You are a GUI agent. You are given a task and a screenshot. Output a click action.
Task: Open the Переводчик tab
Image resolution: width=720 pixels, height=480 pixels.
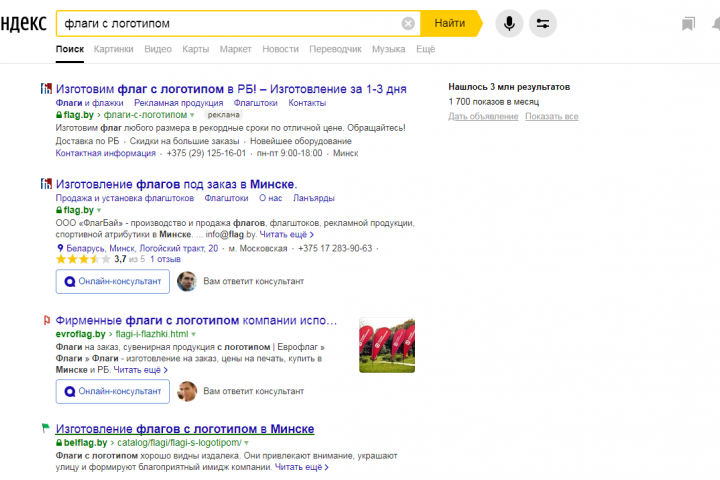(x=335, y=49)
